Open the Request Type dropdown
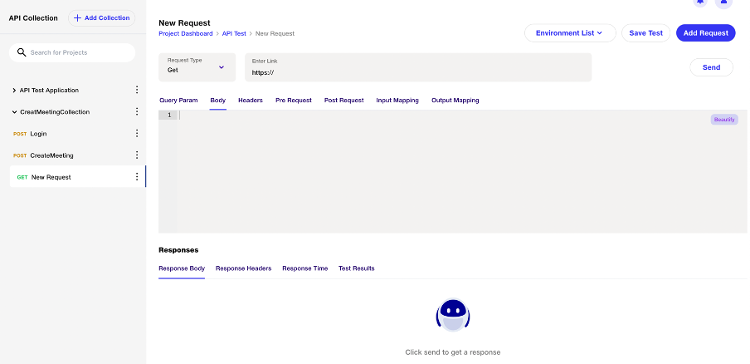The height and width of the screenshot is (364, 750). tap(197, 67)
